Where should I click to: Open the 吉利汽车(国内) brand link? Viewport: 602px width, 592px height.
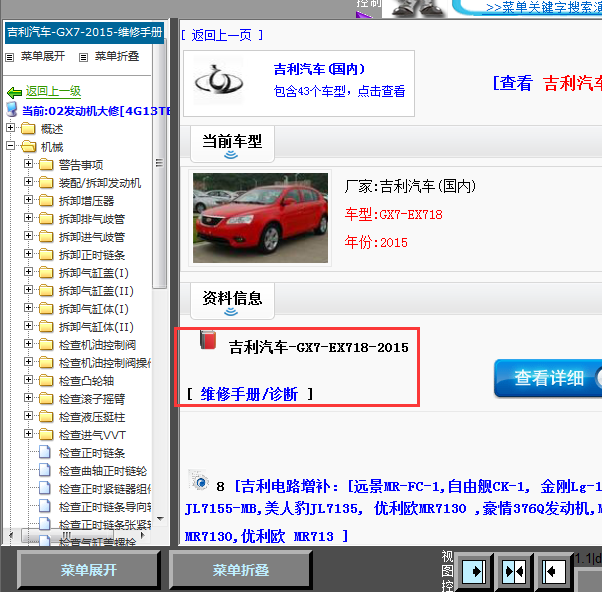coord(319,69)
